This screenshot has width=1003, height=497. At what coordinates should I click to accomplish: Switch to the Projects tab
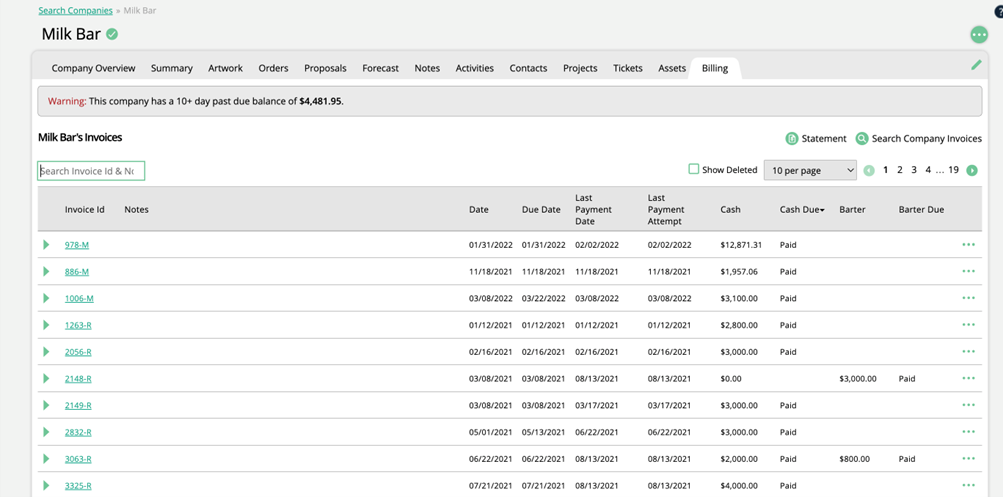click(580, 68)
